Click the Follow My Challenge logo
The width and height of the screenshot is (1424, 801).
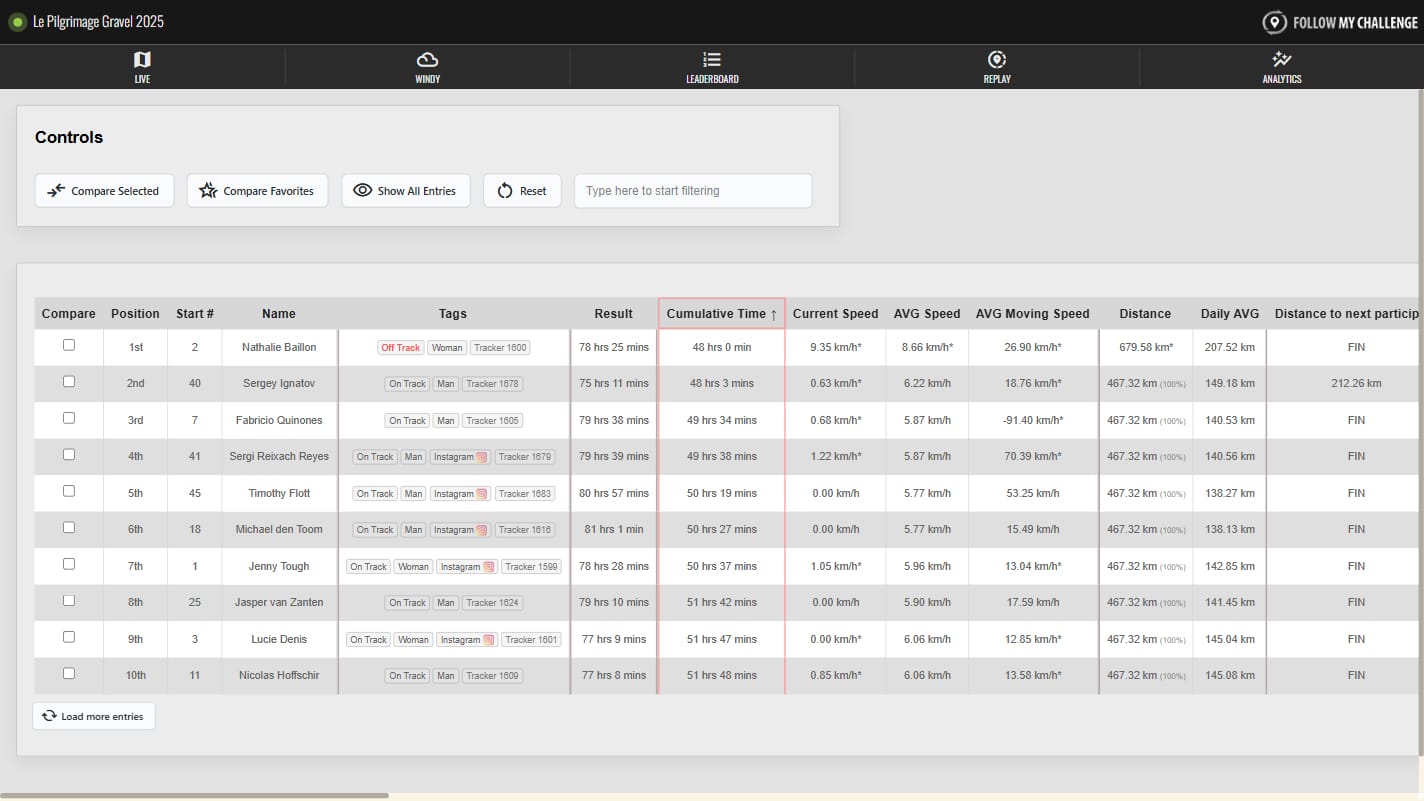tap(1339, 22)
